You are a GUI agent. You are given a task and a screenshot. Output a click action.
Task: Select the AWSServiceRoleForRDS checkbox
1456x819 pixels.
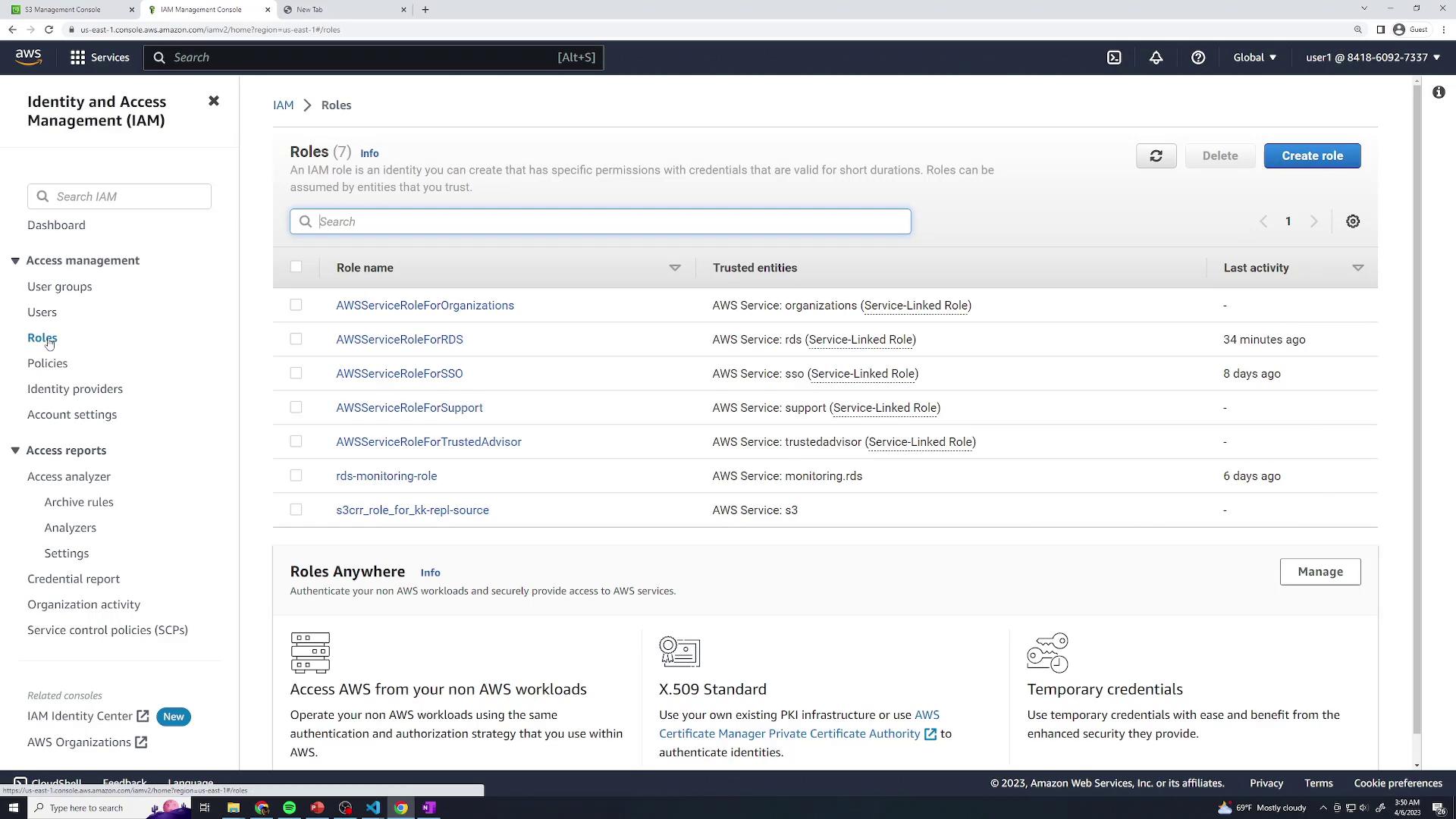point(296,339)
